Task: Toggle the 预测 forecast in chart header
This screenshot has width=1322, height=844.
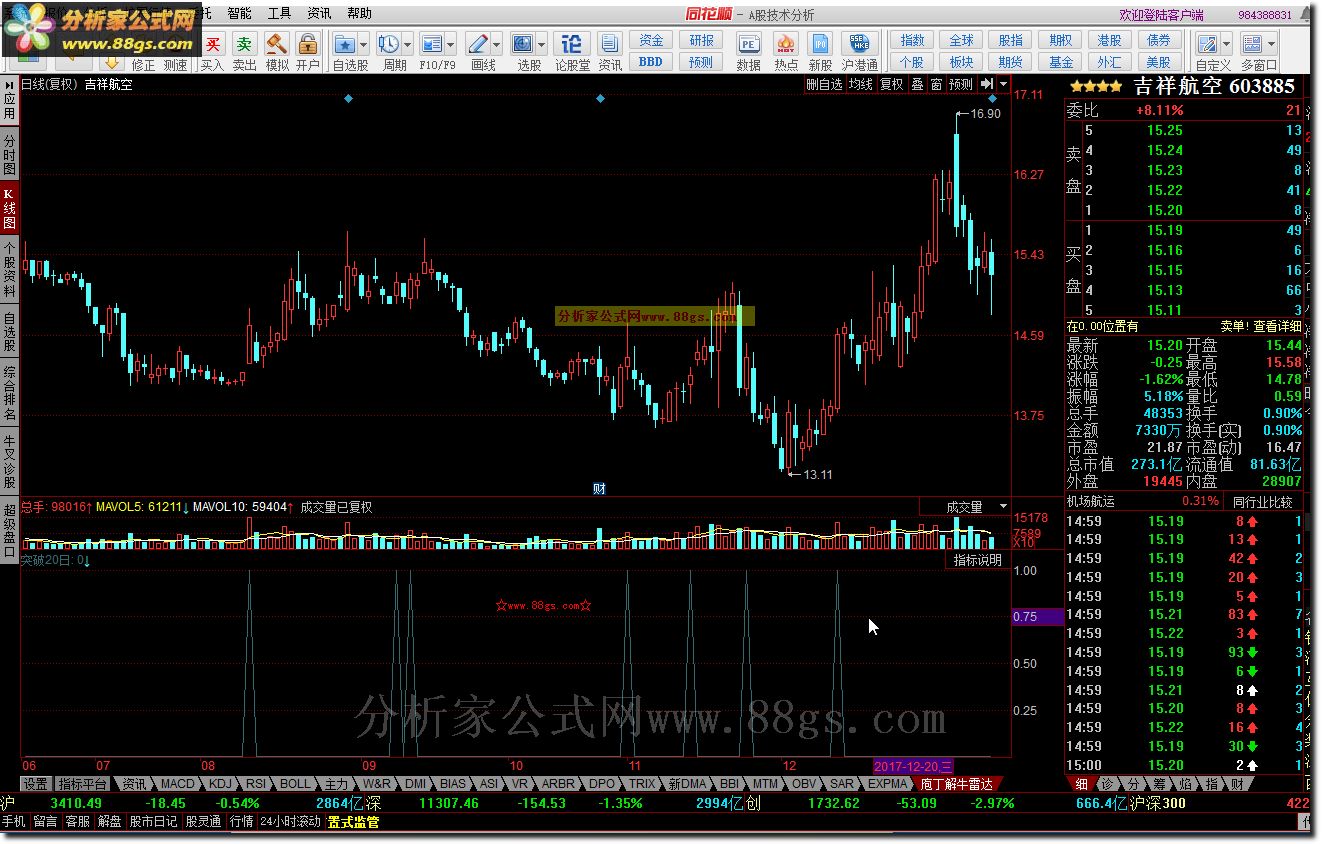Action: [x=961, y=85]
